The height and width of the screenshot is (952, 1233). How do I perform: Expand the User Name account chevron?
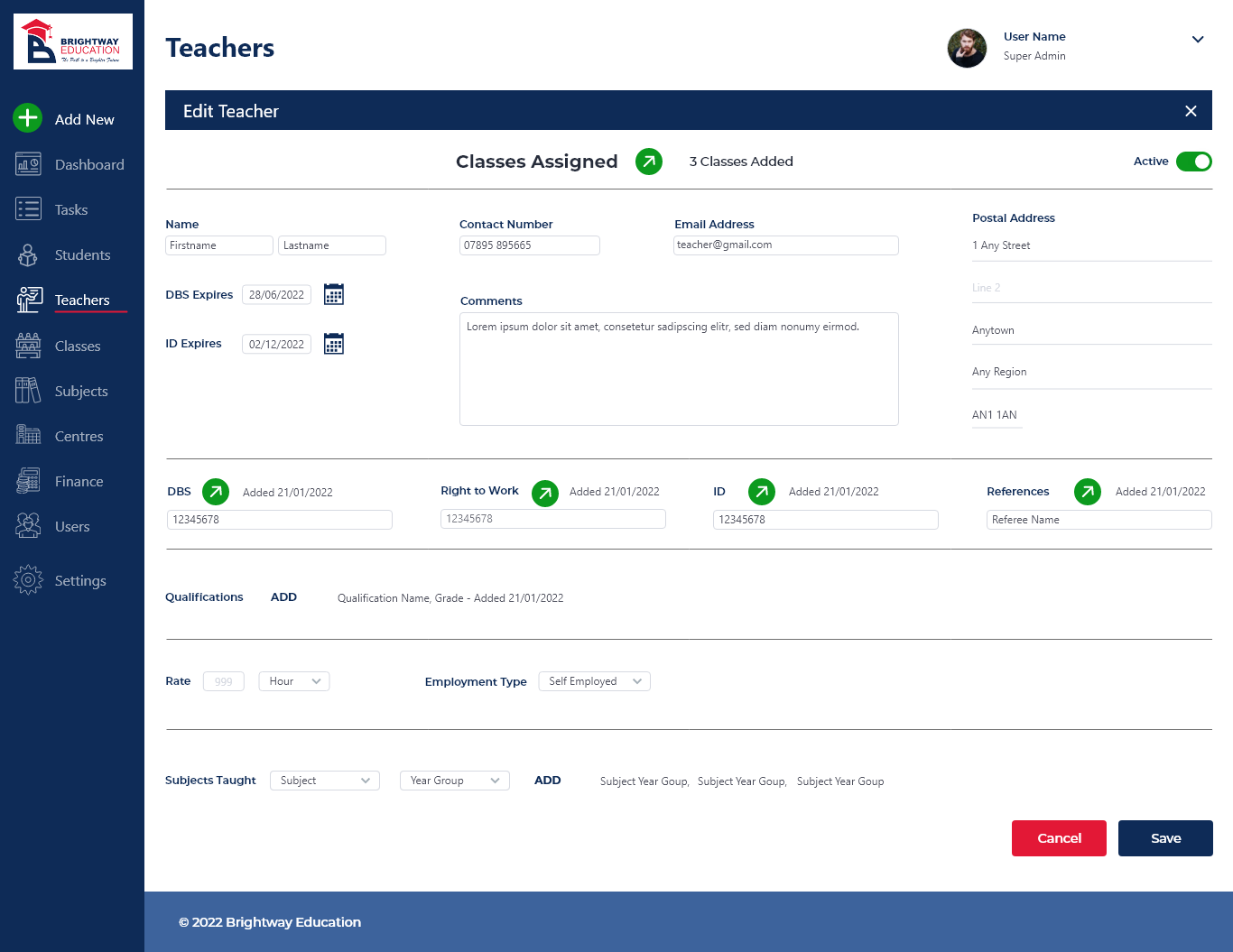1198,40
